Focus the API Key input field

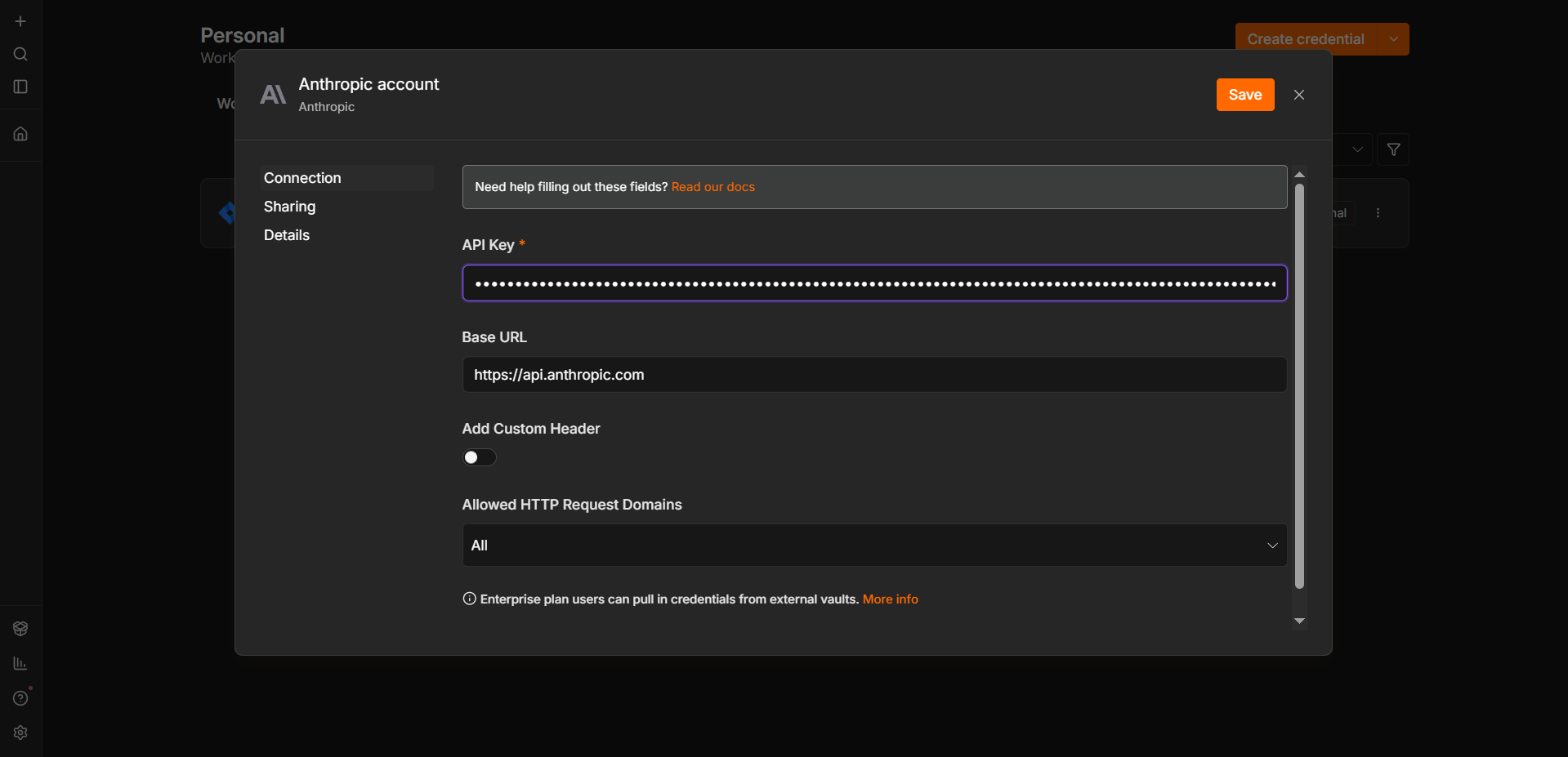click(x=874, y=283)
